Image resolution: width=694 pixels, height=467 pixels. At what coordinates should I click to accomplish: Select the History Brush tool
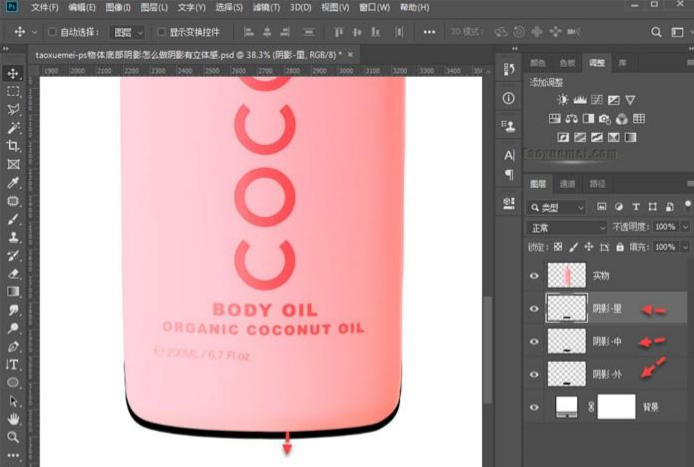(13, 255)
